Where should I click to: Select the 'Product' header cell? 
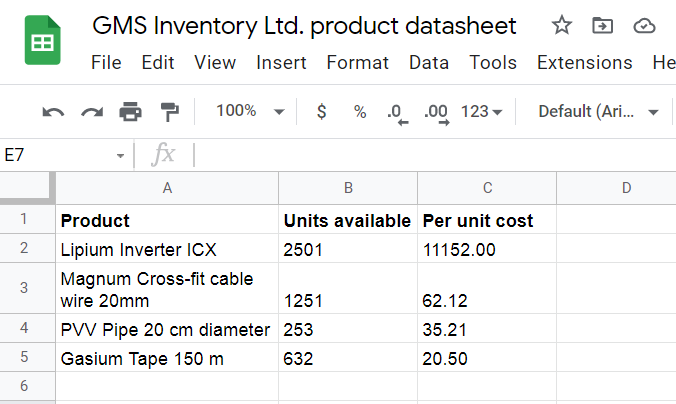pyautogui.click(x=167, y=219)
